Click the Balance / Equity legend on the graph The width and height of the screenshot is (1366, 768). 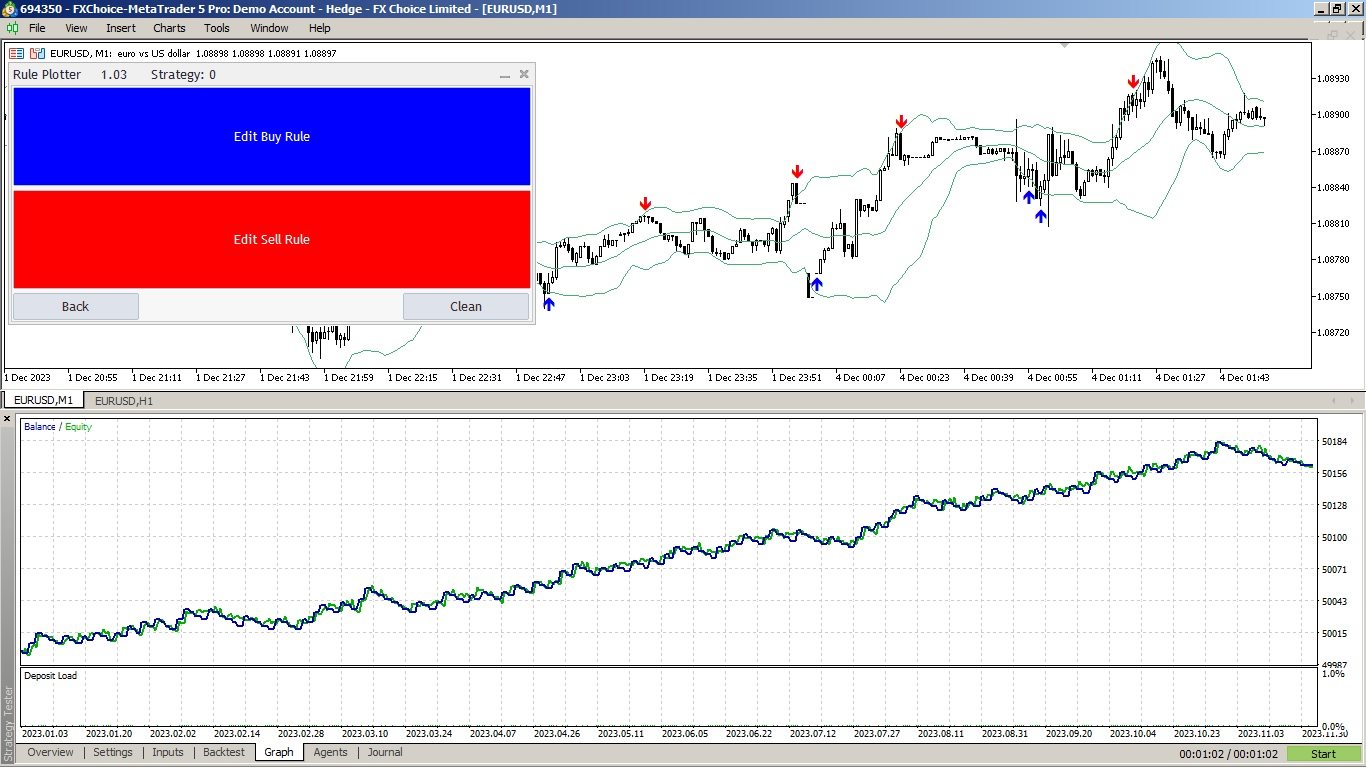pyautogui.click(x=60, y=426)
